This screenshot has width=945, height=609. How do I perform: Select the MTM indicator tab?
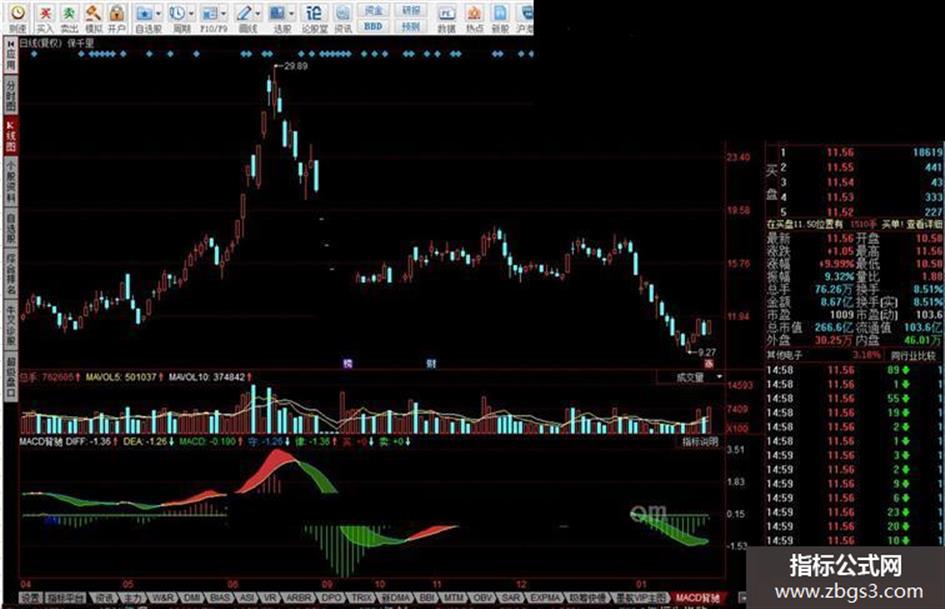point(454,598)
